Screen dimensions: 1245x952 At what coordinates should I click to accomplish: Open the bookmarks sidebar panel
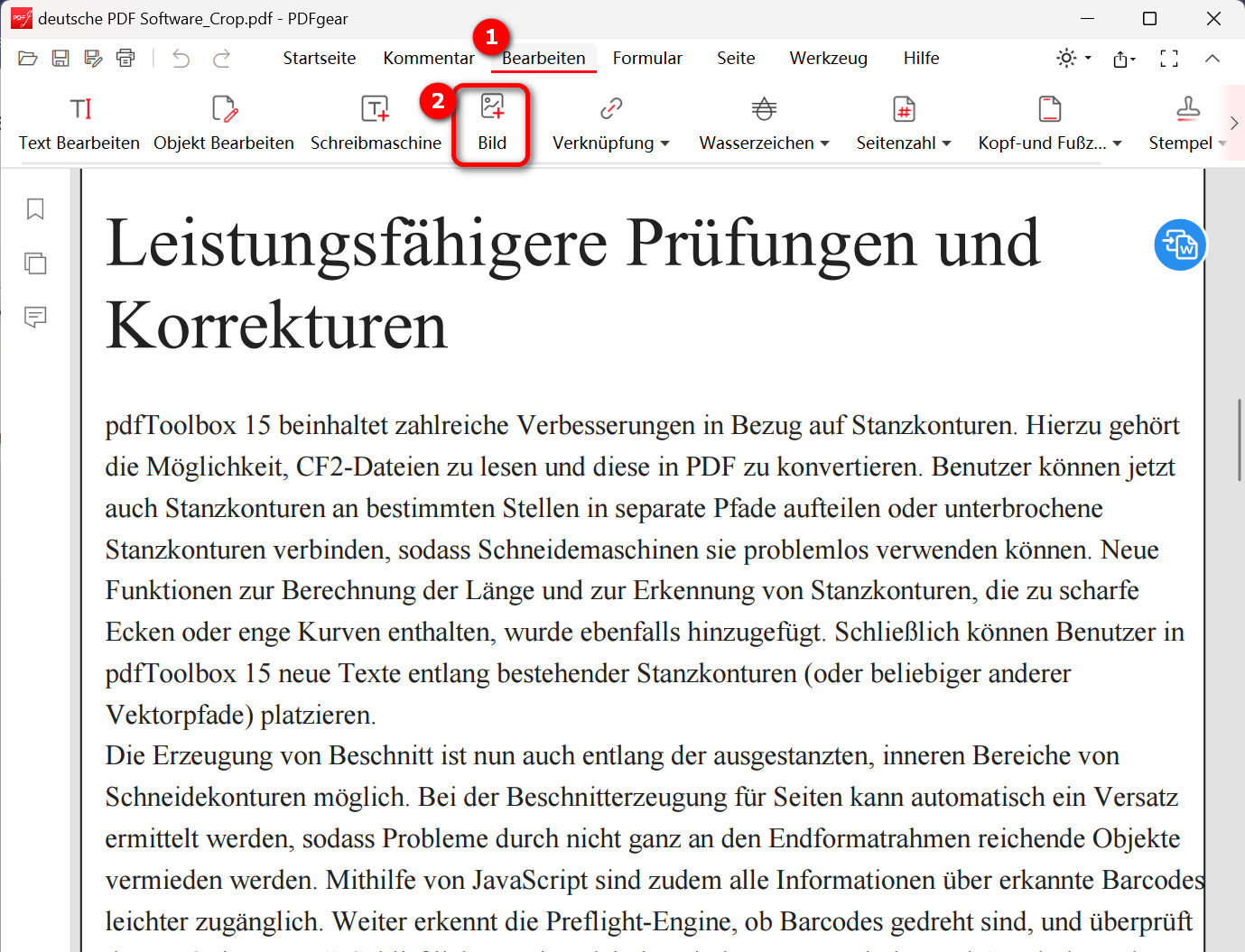pyautogui.click(x=34, y=208)
